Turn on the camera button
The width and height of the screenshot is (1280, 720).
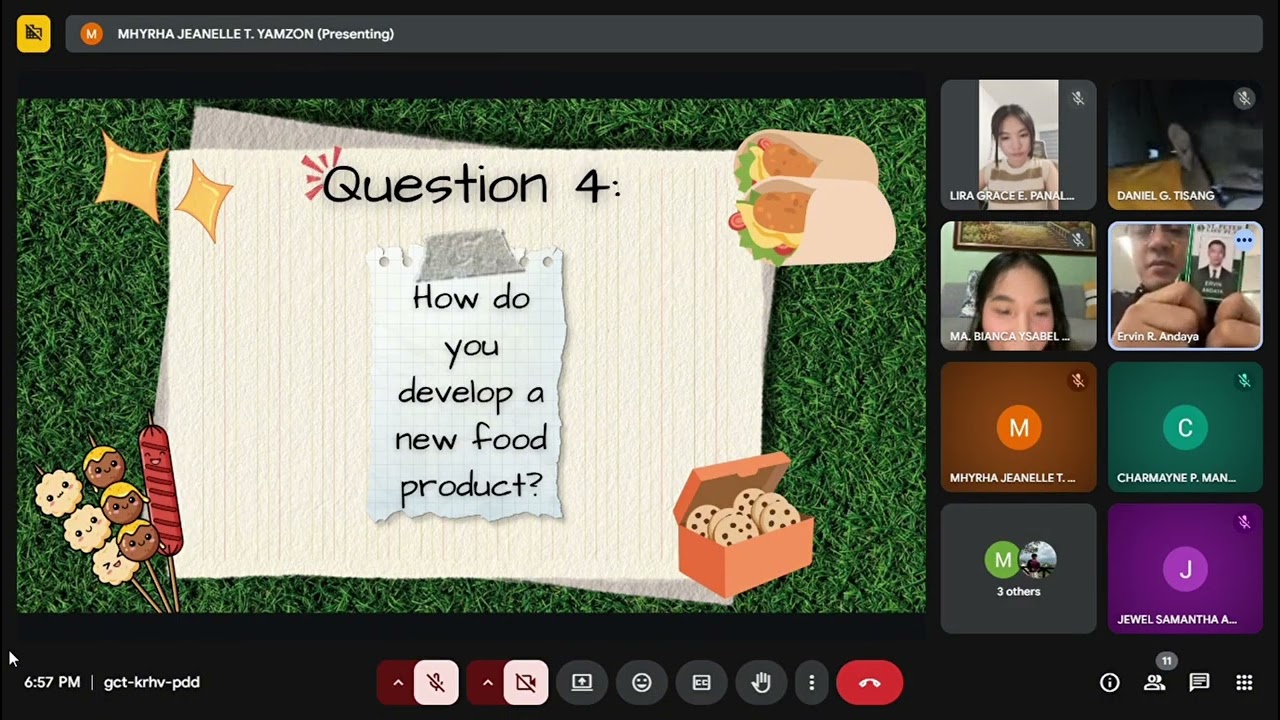tap(526, 682)
